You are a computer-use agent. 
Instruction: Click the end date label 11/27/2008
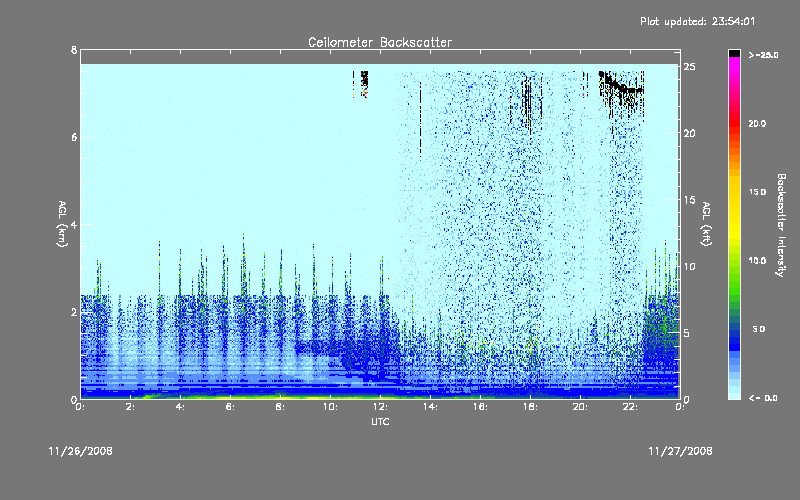coord(680,451)
